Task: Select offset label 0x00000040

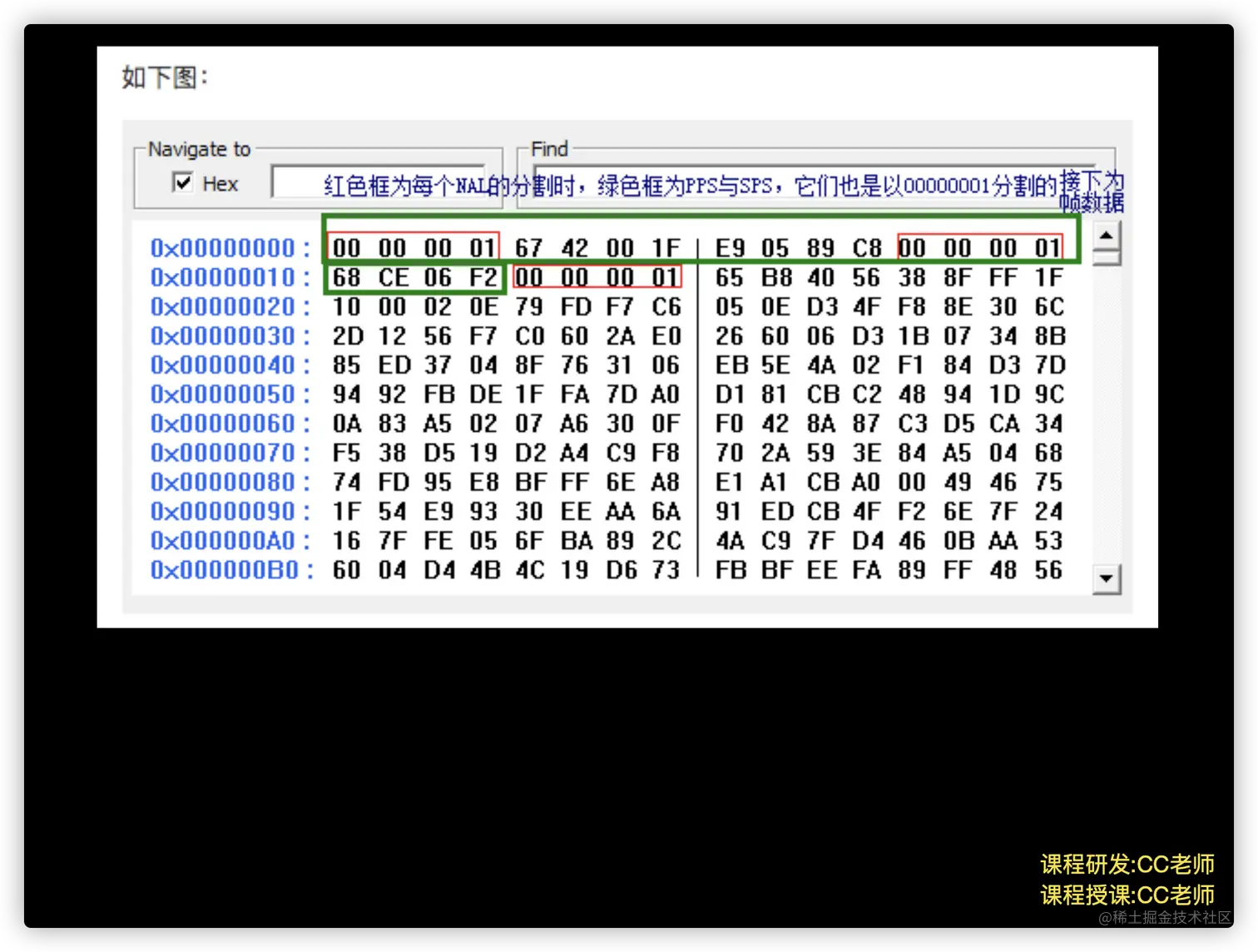Action: click(223, 364)
